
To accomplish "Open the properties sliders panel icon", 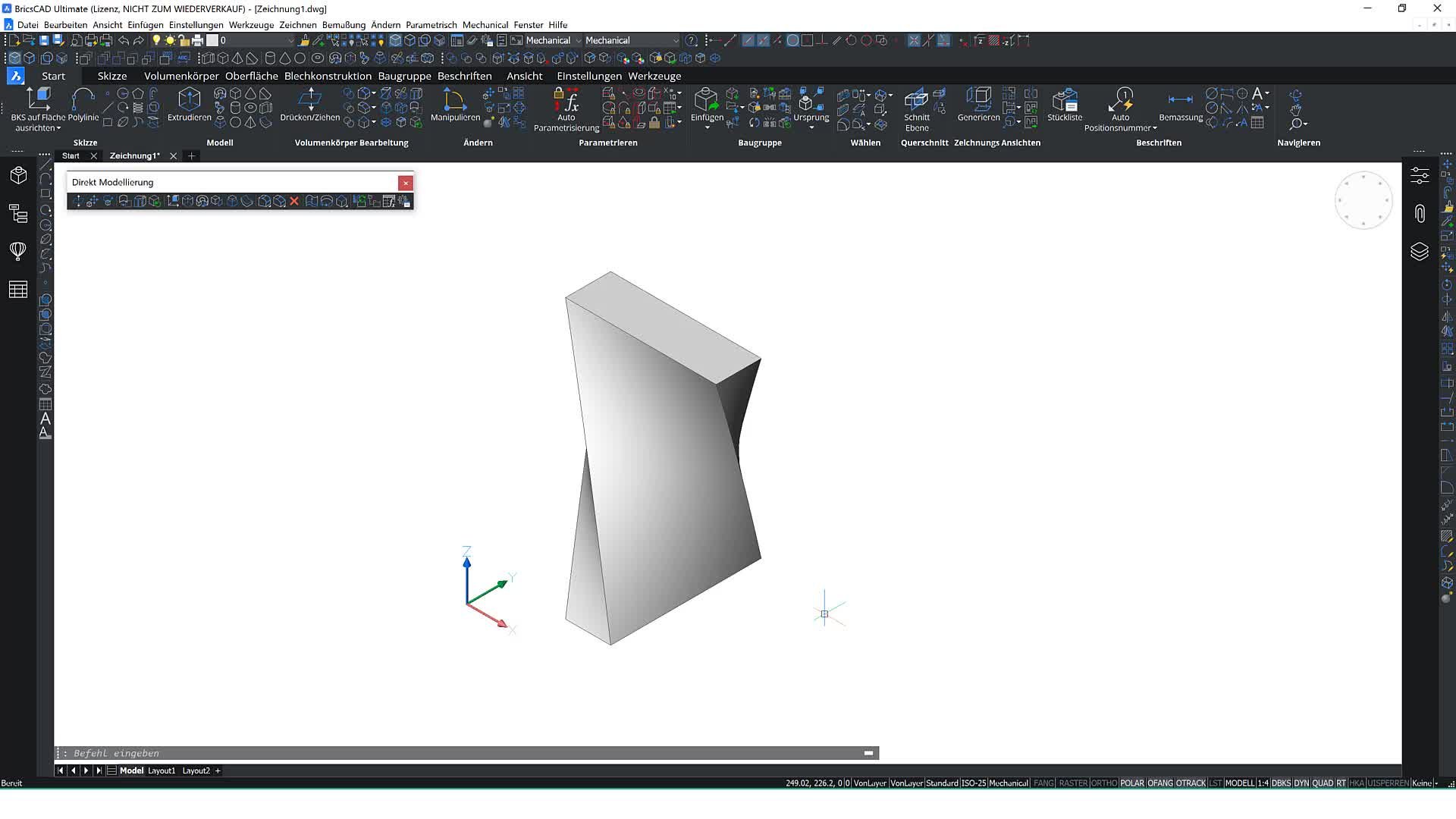I will [1420, 176].
